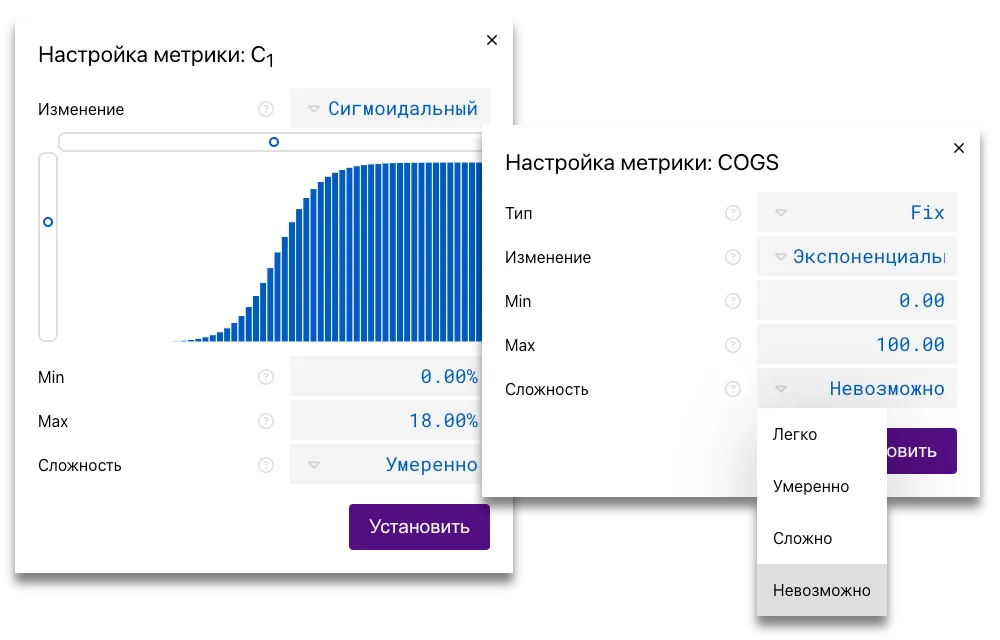The width and height of the screenshot is (1000, 640).
Task: Click the horizontal slider handle above the chart
Action: click(x=274, y=142)
